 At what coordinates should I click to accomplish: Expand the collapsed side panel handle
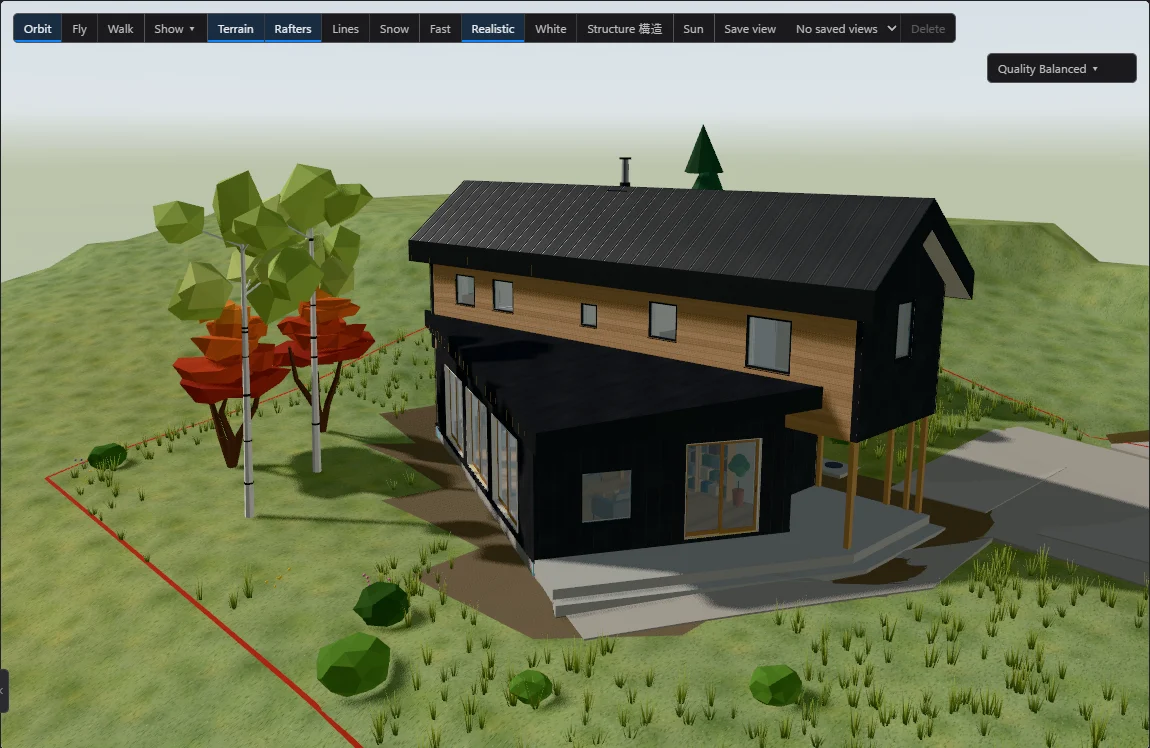4,690
